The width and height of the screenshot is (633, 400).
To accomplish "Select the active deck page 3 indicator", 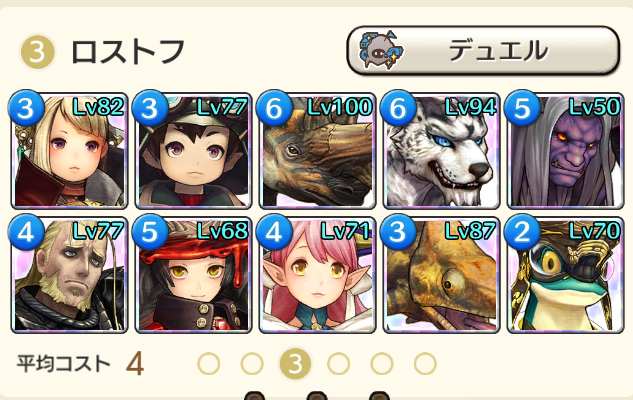I will coord(295,363).
